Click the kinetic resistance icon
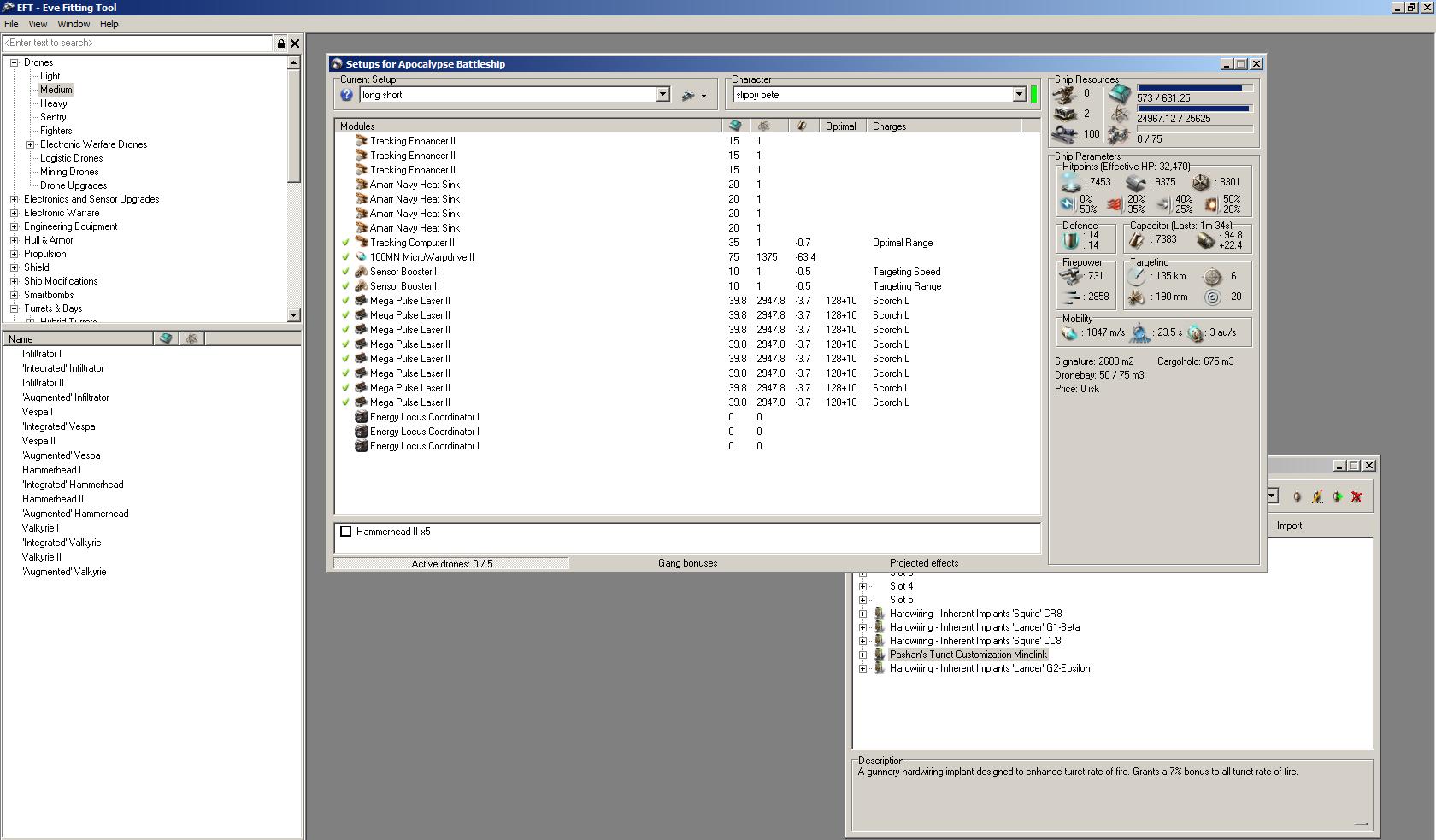Image resolution: width=1436 pixels, height=840 pixels. pos(1163,204)
